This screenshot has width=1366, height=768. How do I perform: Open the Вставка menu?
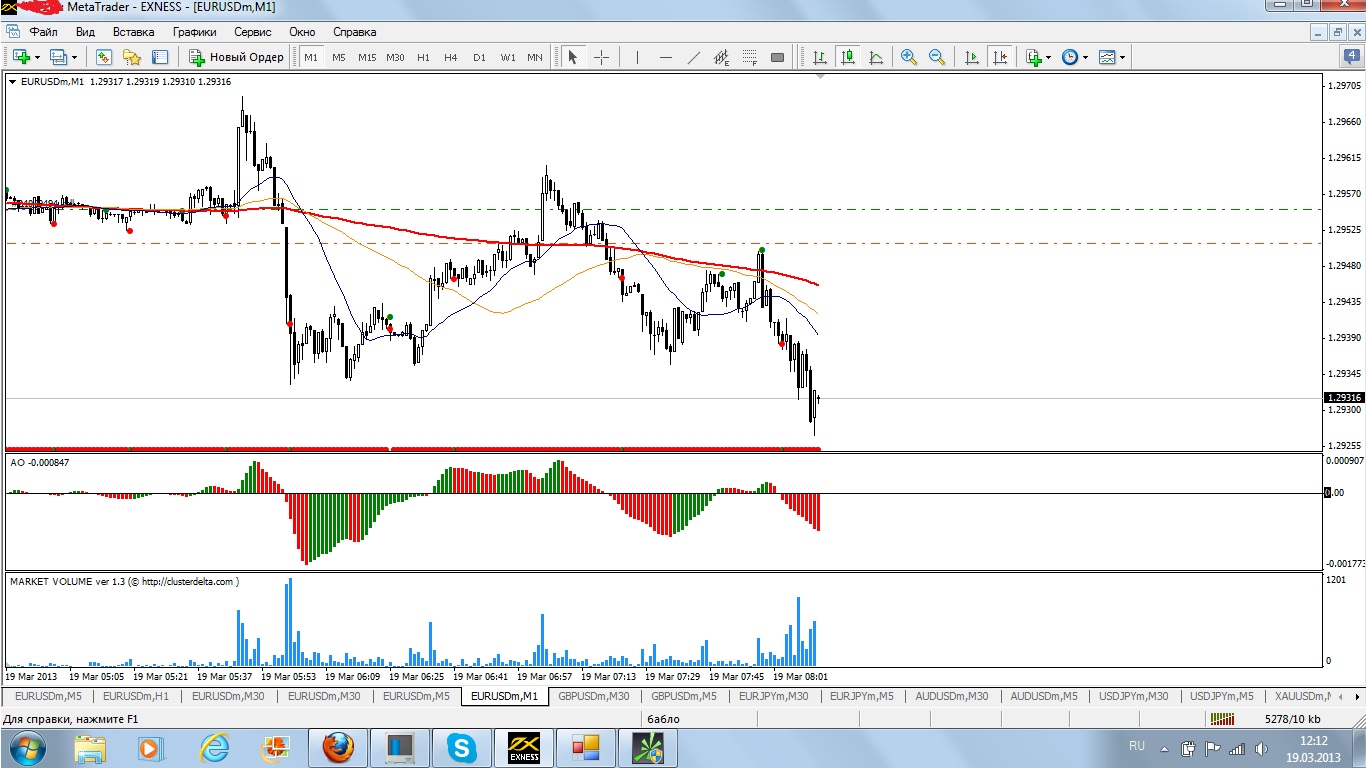pyautogui.click(x=134, y=32)
